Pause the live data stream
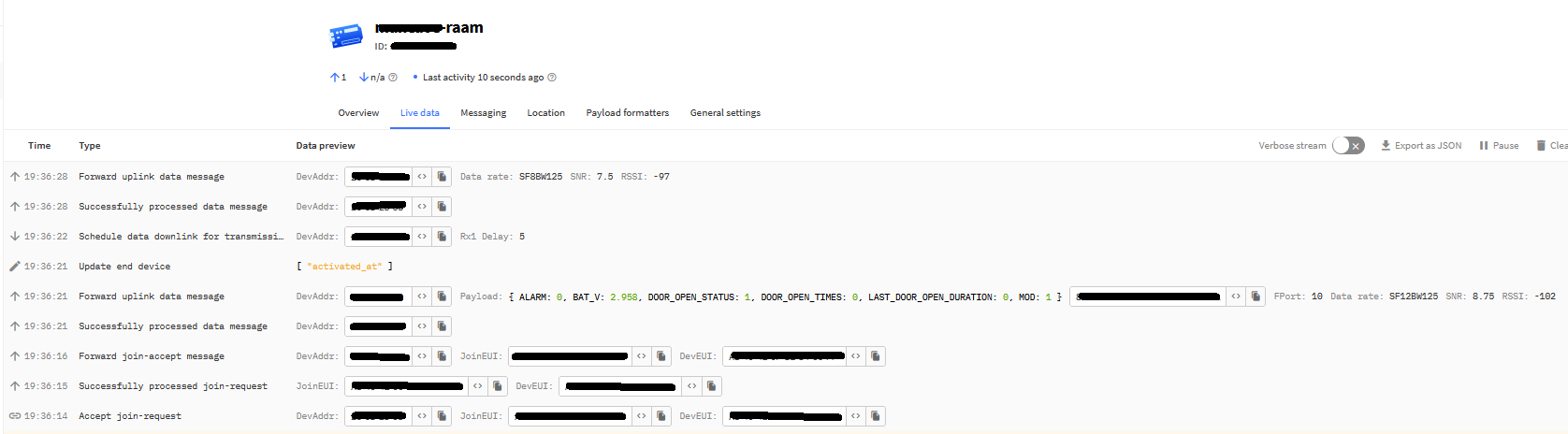 [x=1499, y=146]
